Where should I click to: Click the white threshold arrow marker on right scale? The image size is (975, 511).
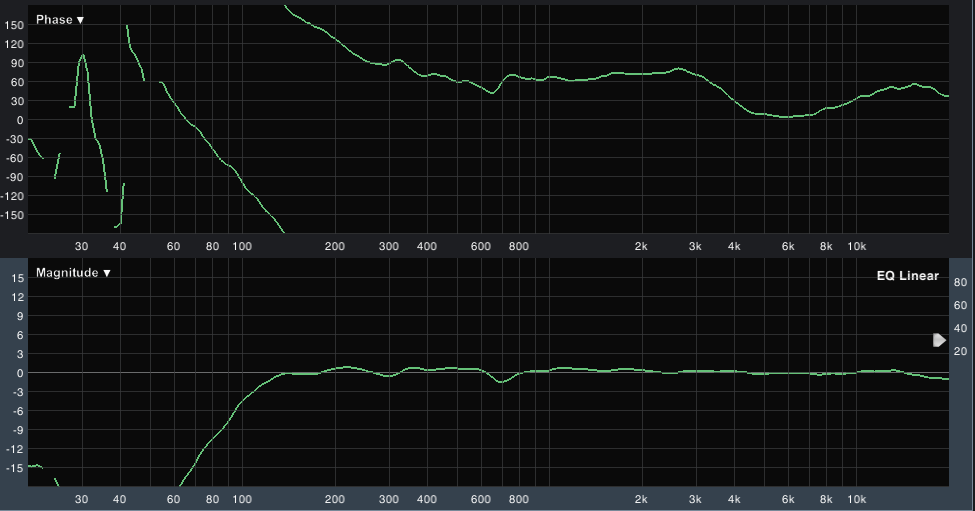point(939,340)
